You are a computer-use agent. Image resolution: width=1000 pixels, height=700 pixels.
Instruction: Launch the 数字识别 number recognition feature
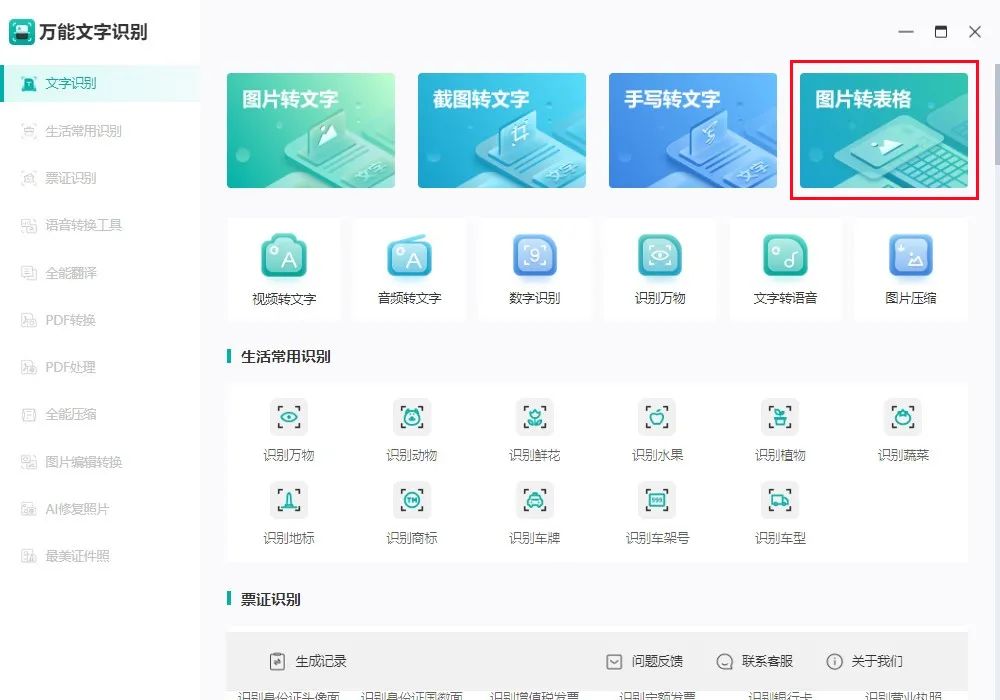[535, 268]
